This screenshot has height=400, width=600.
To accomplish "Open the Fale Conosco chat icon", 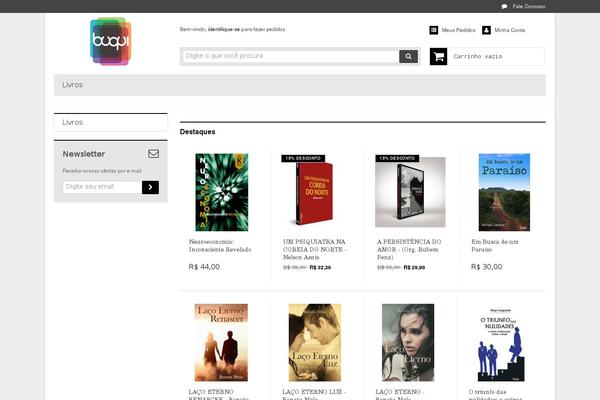I will [504, 7].
